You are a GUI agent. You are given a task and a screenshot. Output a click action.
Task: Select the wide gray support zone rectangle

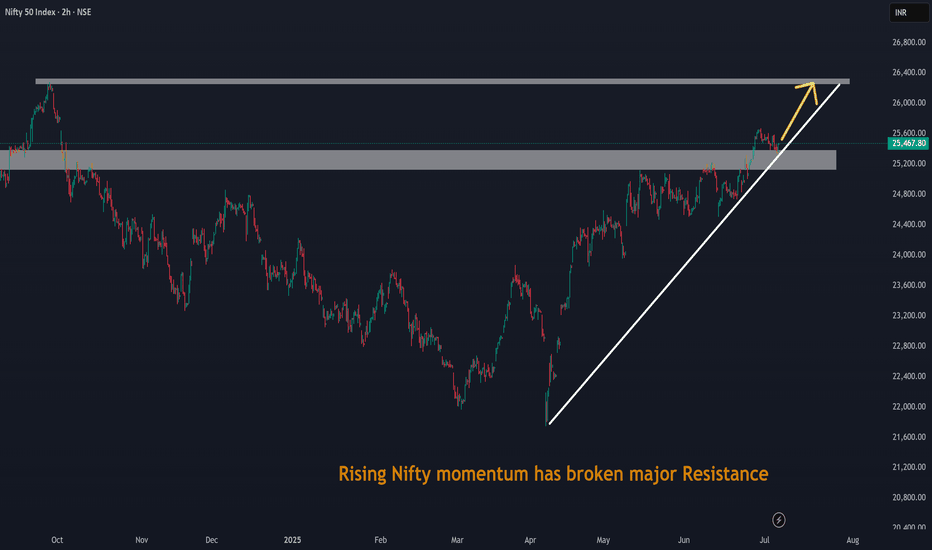coord(418,160)
